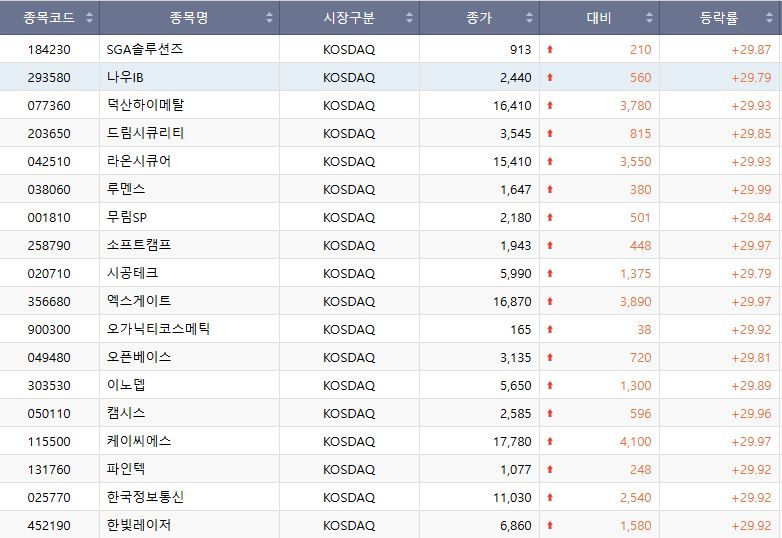Select stock name 소프트캠프
Viewport: 782px width, 538px height.
(139, 245)
